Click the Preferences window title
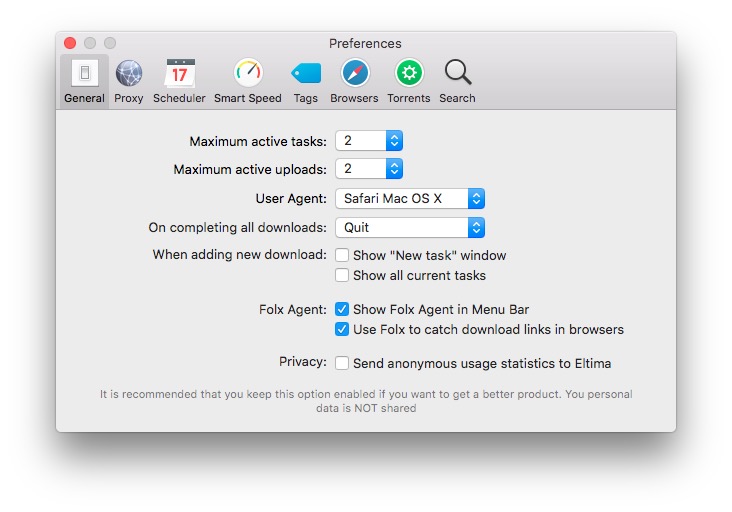This screenshot has height=512, width=732. pyautogui.click(x=365, y=43)
